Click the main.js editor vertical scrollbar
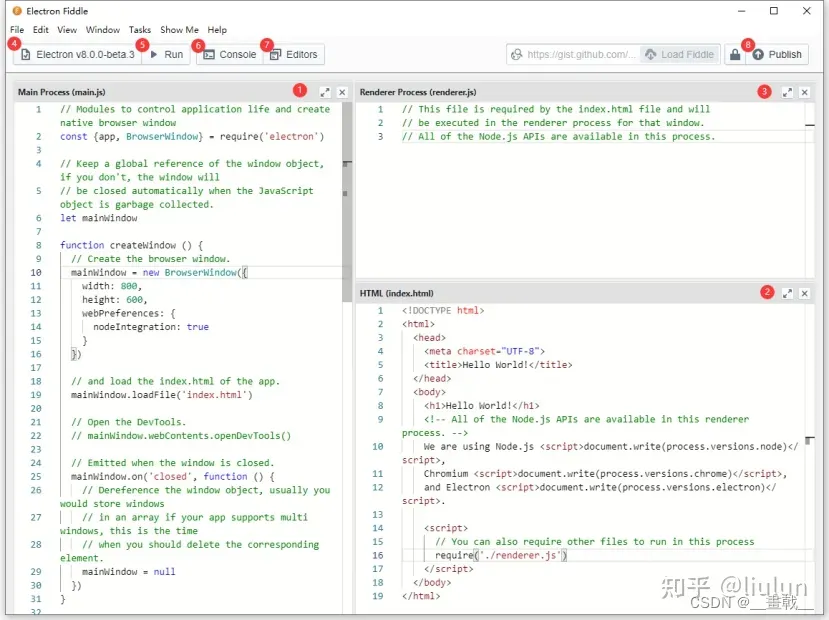The image size is (829, 620). [347, 202]
